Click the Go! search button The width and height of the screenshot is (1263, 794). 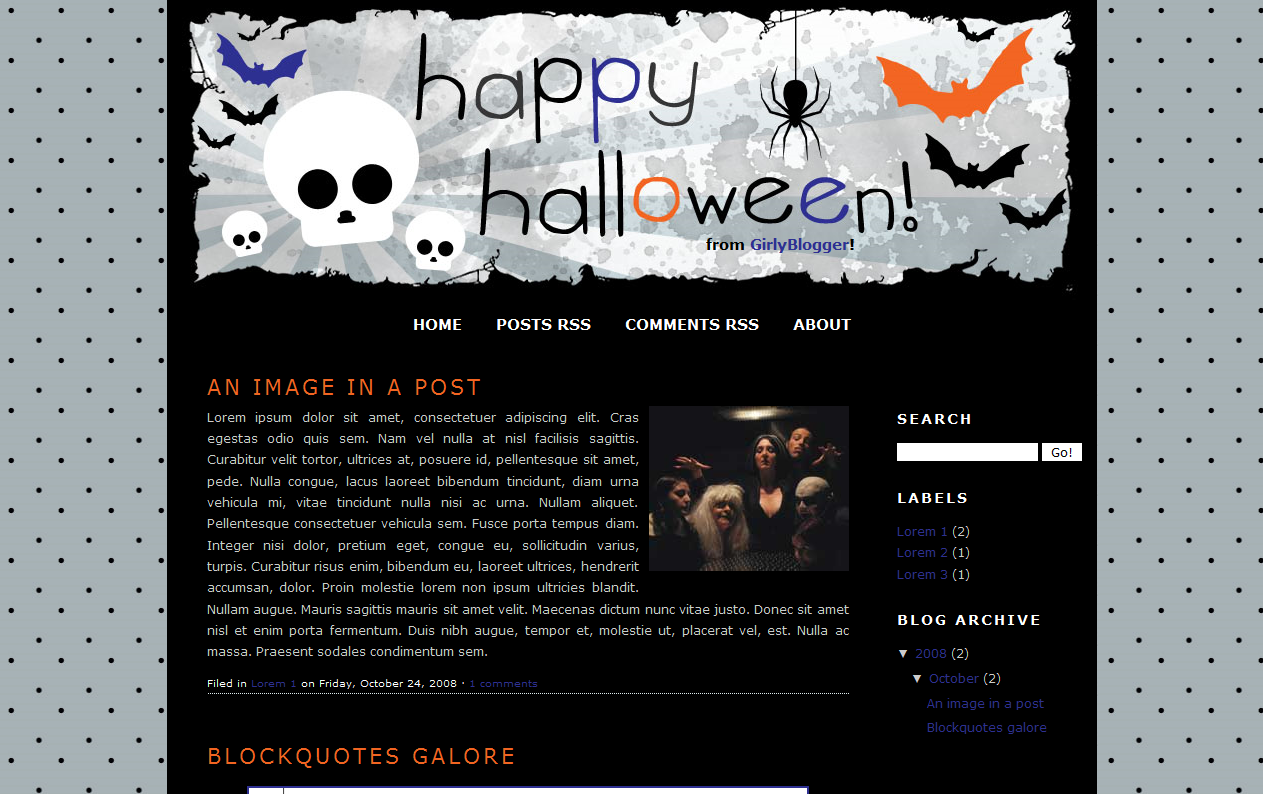1062,452
